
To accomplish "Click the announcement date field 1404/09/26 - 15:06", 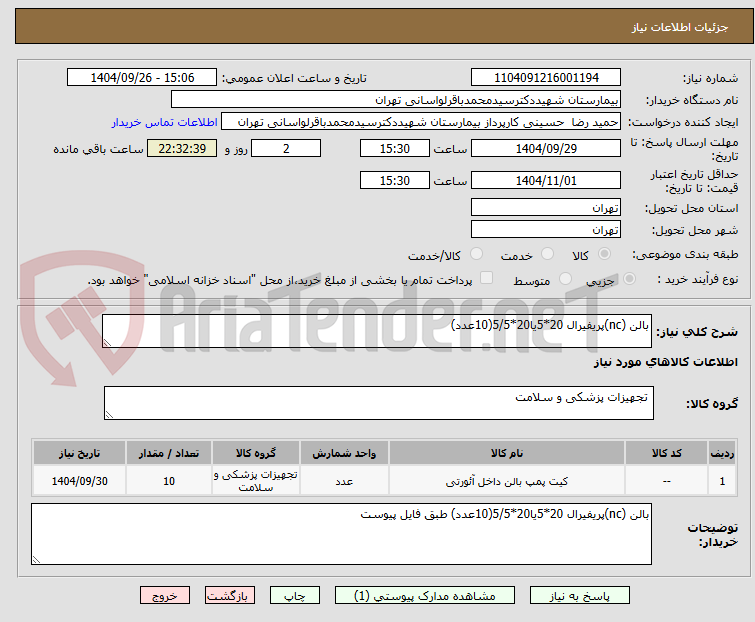I will 142,78.
